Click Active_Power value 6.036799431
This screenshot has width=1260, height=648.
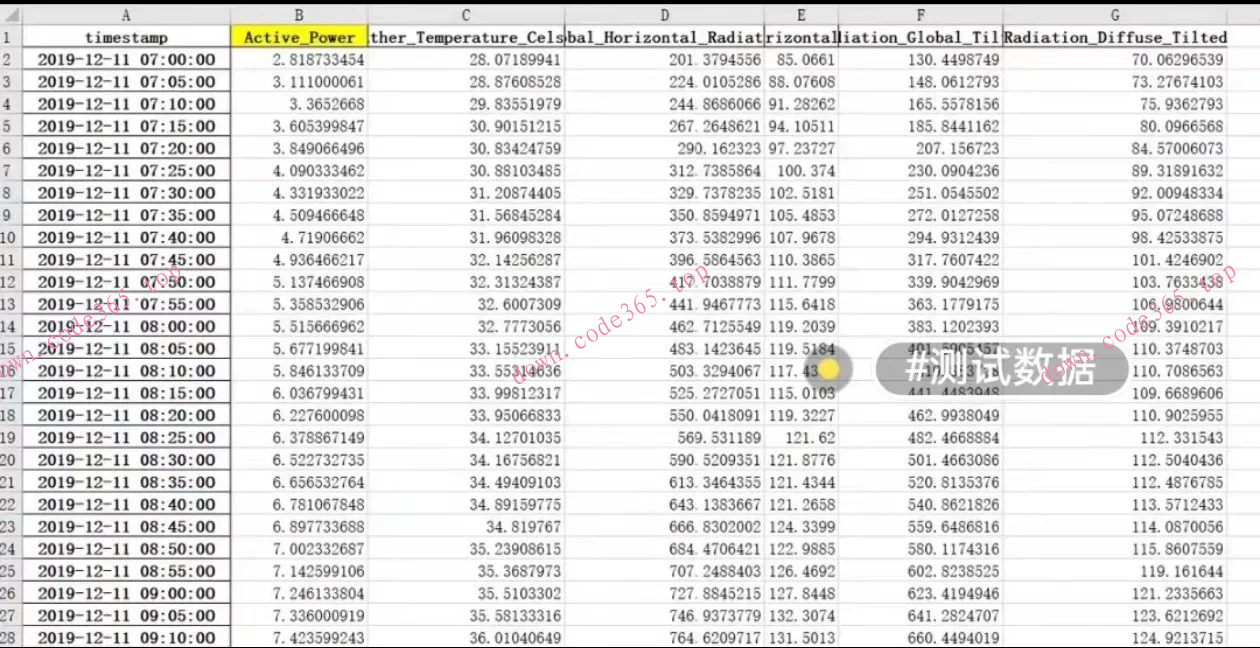(299, 393)
